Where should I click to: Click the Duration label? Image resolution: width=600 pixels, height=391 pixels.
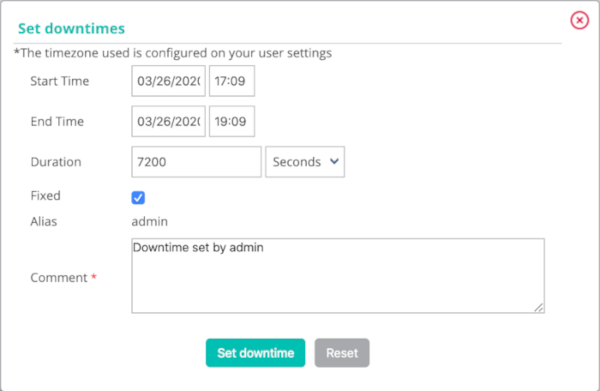coord(56,162)
